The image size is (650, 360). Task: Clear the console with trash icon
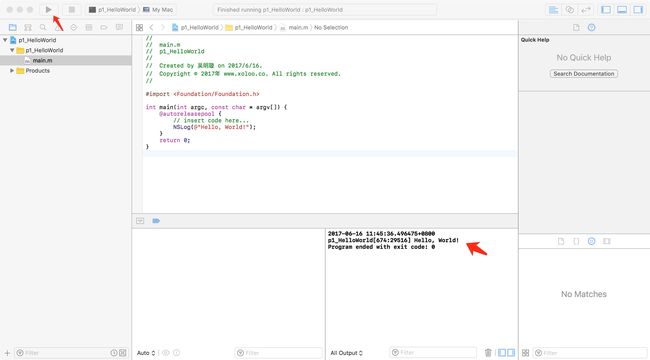coord(488,353)
